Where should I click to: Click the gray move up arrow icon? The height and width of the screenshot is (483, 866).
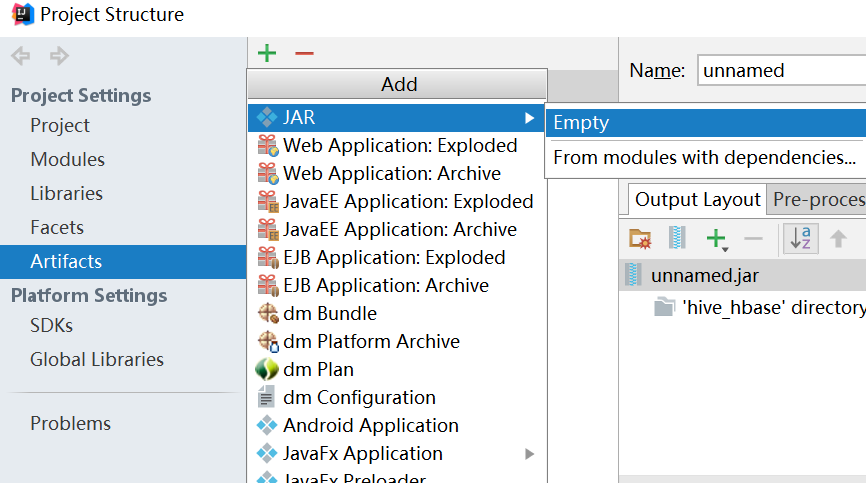pyautogui.click(x=838, y=239)
